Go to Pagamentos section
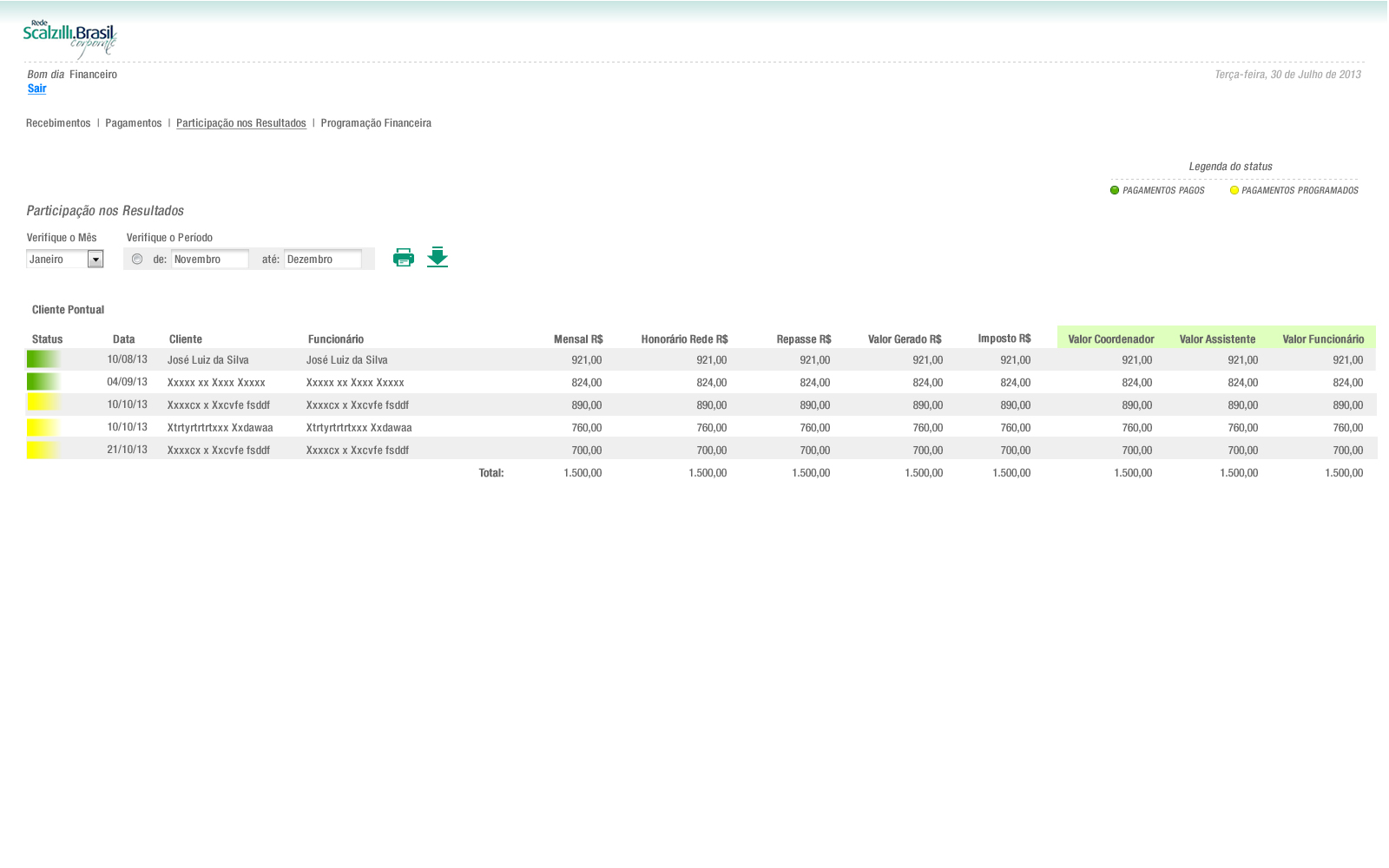 coord(134,123)
